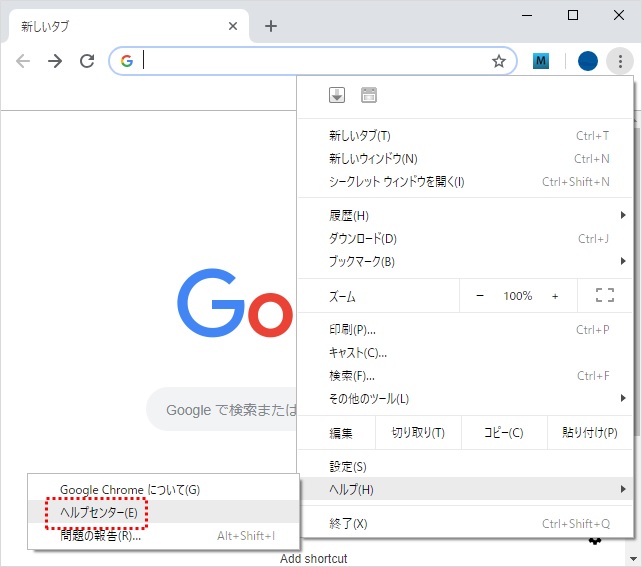This screenshot has height=567, width=642.
Task: Click the download arrow icon in the menu
Action: pos(337,95)
